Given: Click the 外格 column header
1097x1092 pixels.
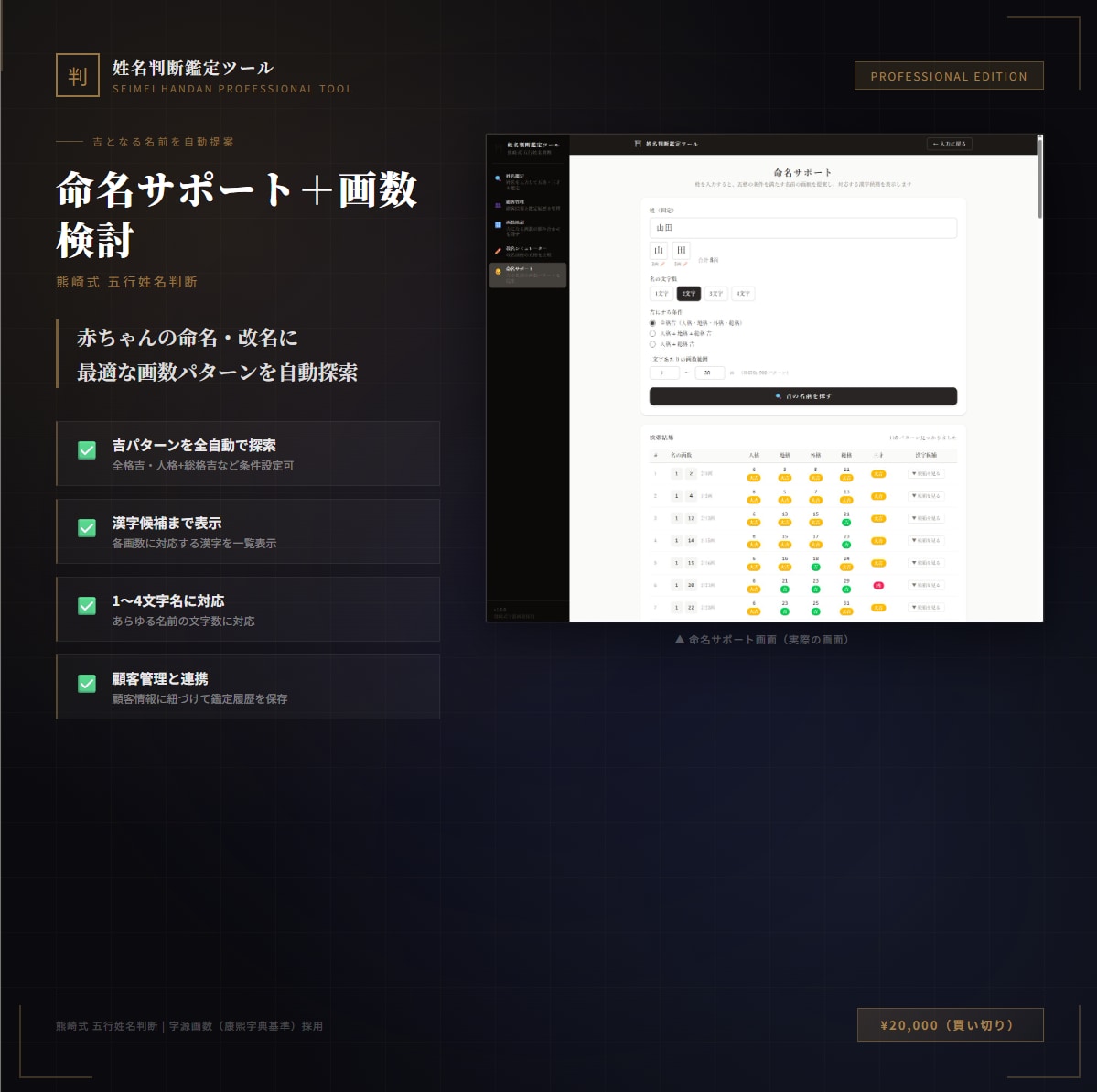Looking at the screenshot, I should (x=816, y=455).
